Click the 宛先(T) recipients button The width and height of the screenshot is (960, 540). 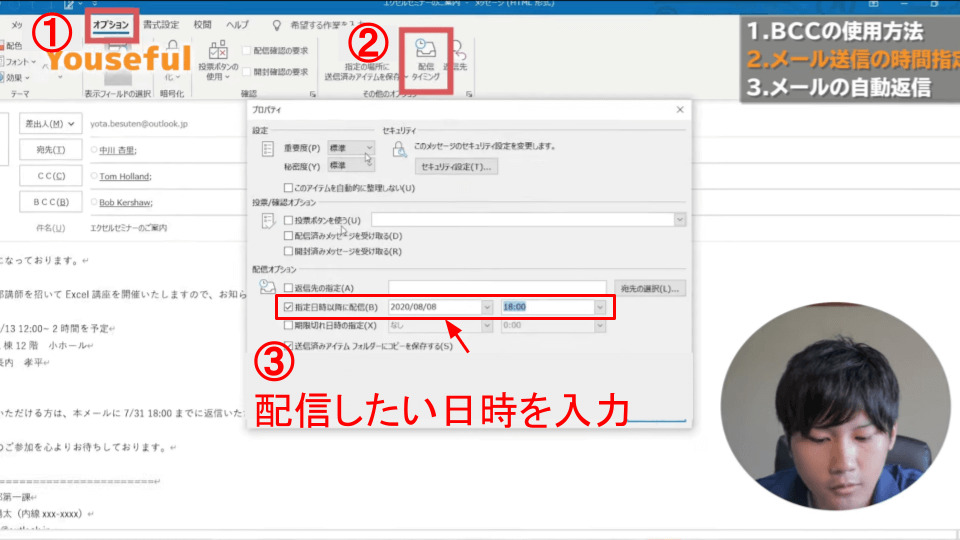point(50,150)
